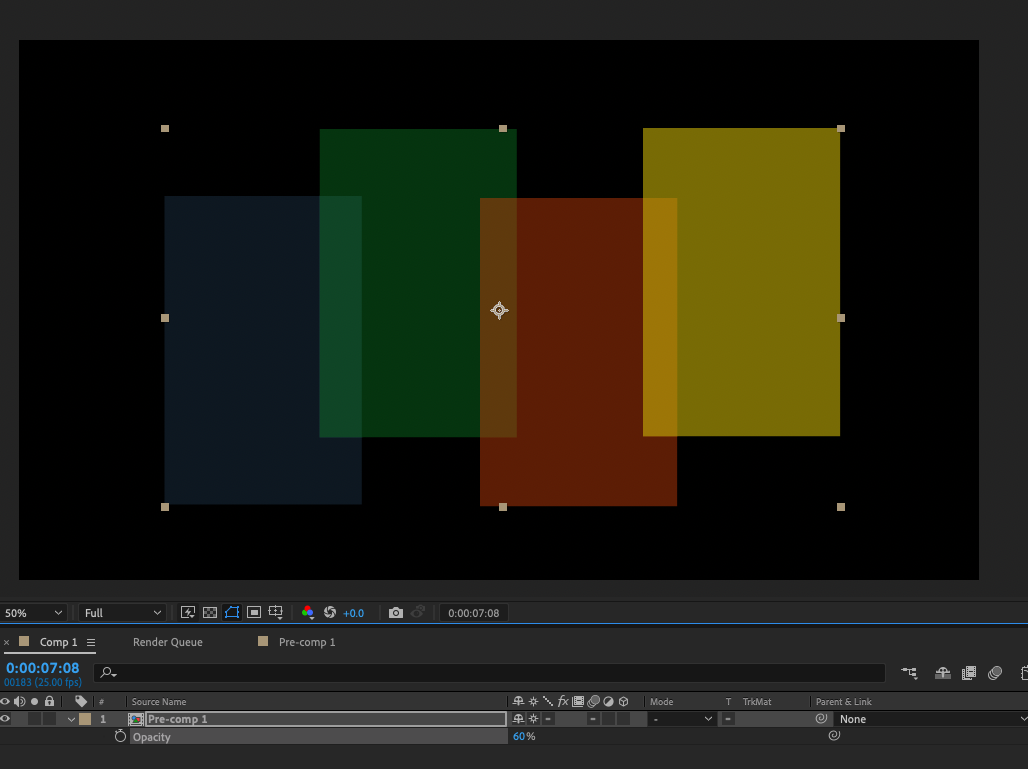
Task: Take a Snapshot of the composition view
Action: [x=396, y=612]
